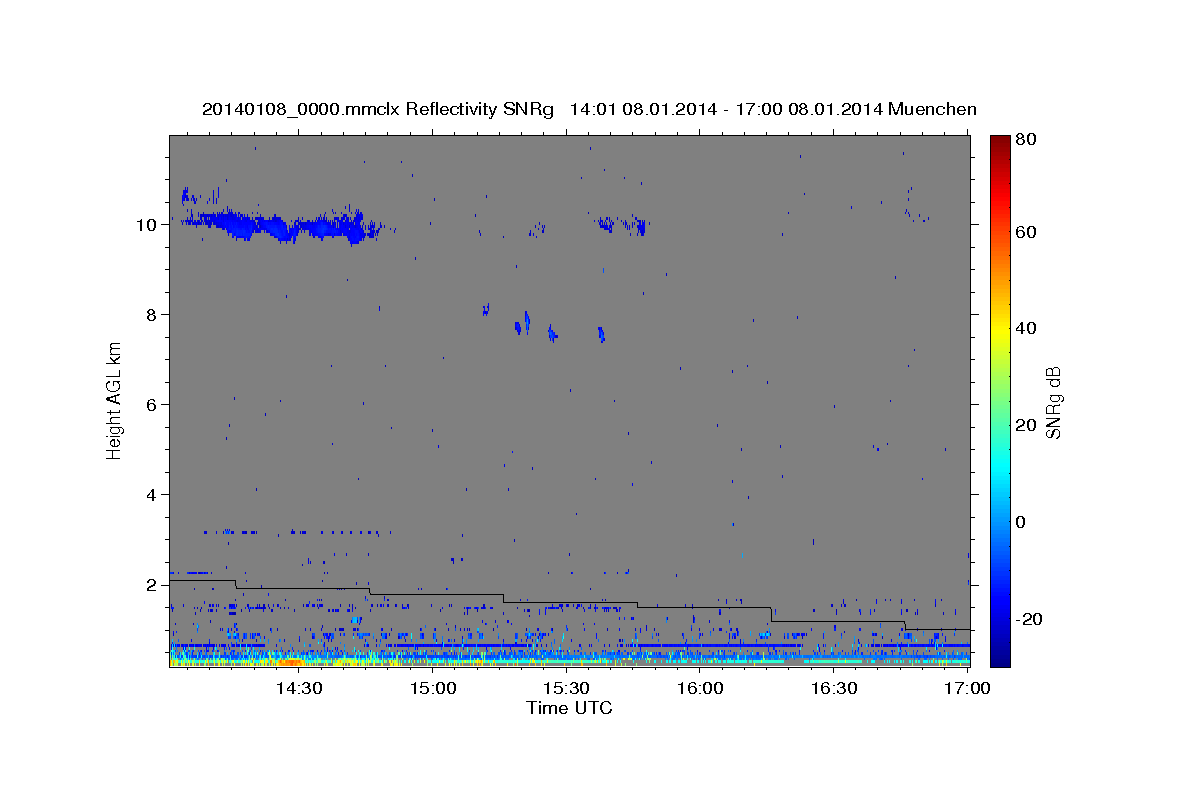Click the plot title text
This screenshot has height=800, width=1200.
[589, 110]
